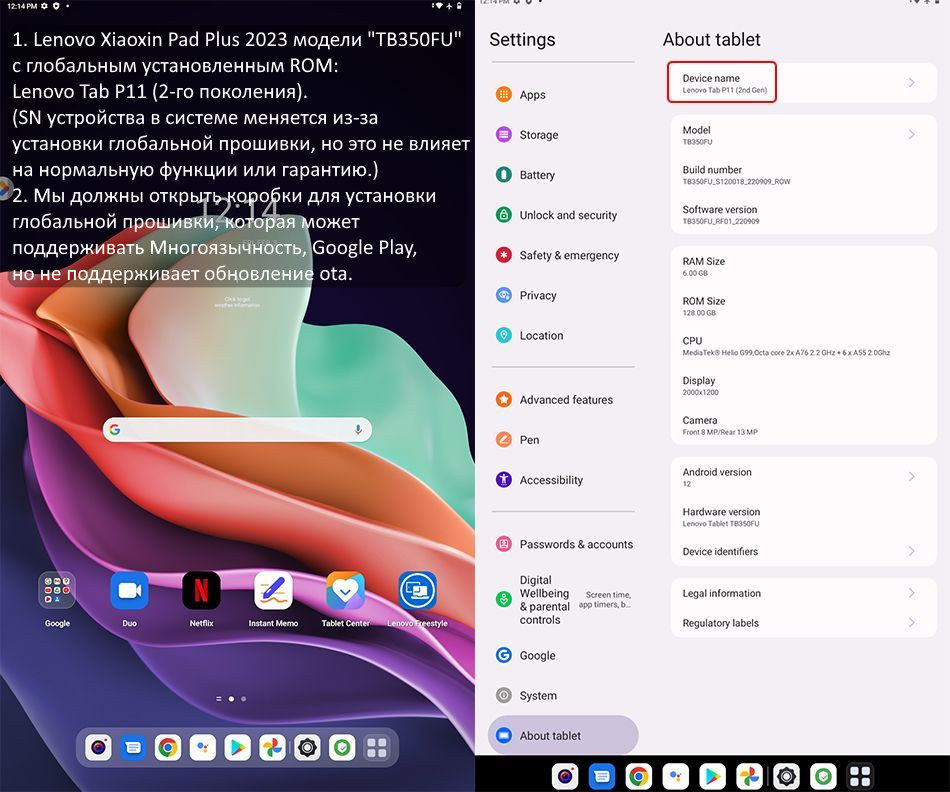The height and width of the screenshot is (792, 950).
Task: Open Unlock and security settings
Action: [x=563, y=215]
